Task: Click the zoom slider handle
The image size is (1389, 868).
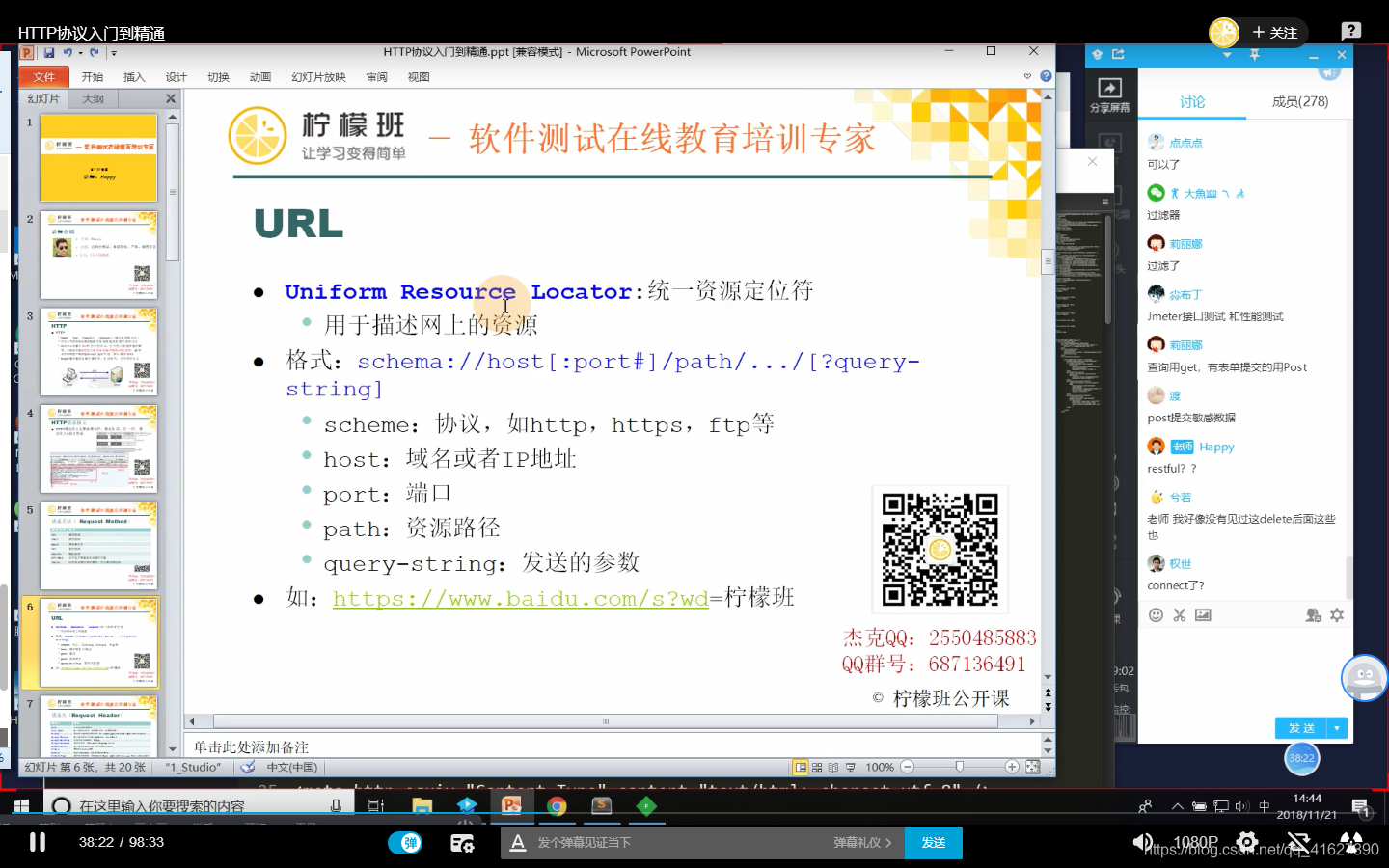Action: pos(959,767)
